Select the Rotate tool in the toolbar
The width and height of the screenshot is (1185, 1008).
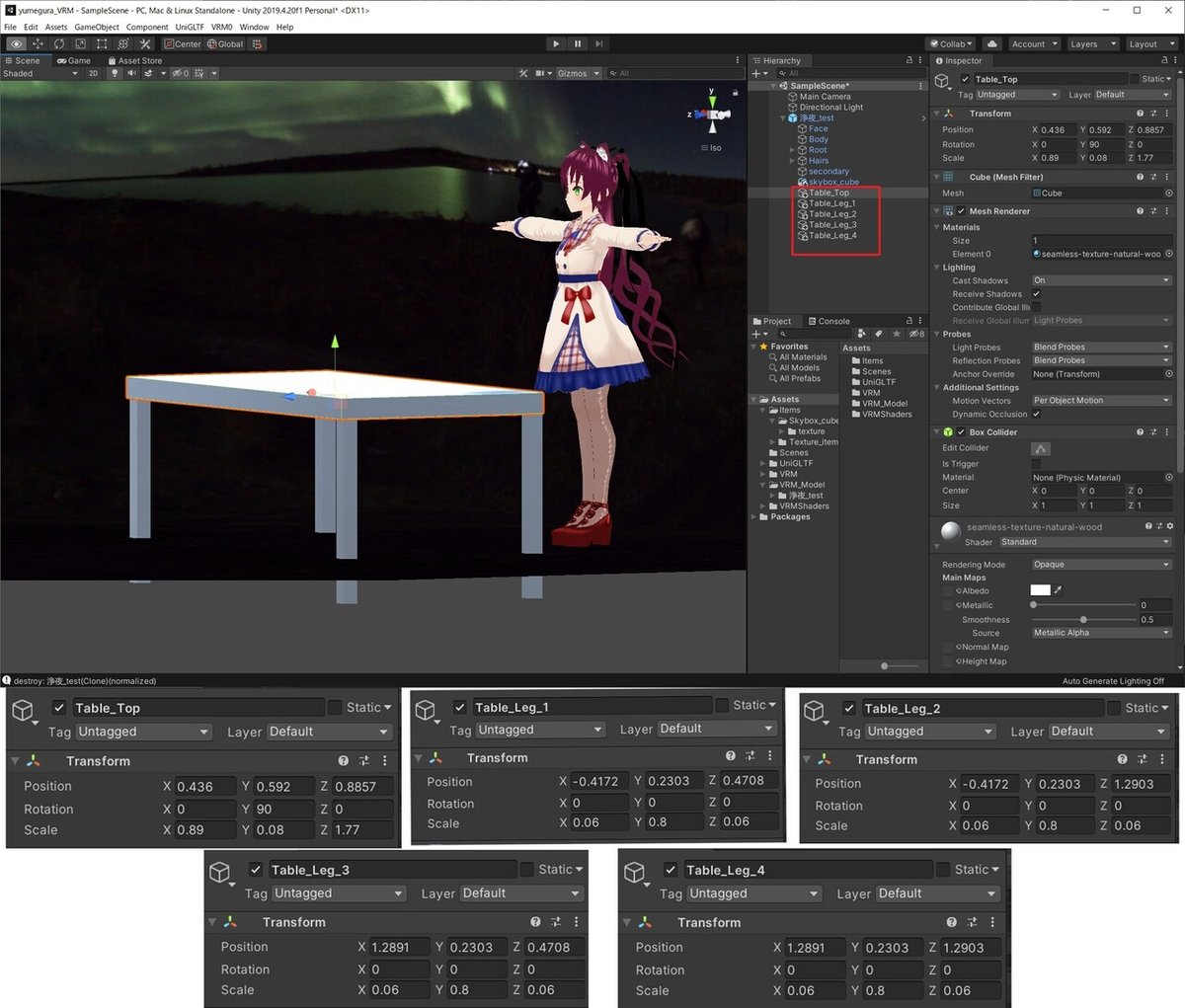click(58, 43)
